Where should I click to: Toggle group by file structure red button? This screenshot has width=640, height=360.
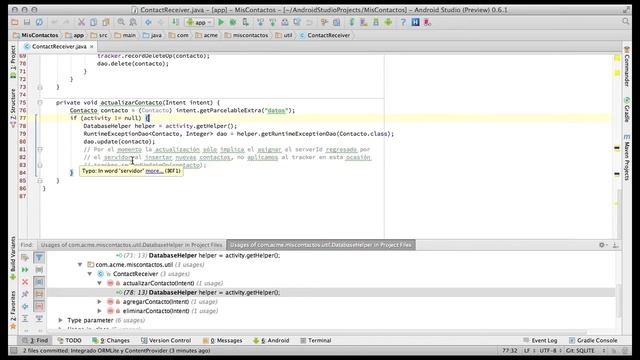tap(39, 306)
